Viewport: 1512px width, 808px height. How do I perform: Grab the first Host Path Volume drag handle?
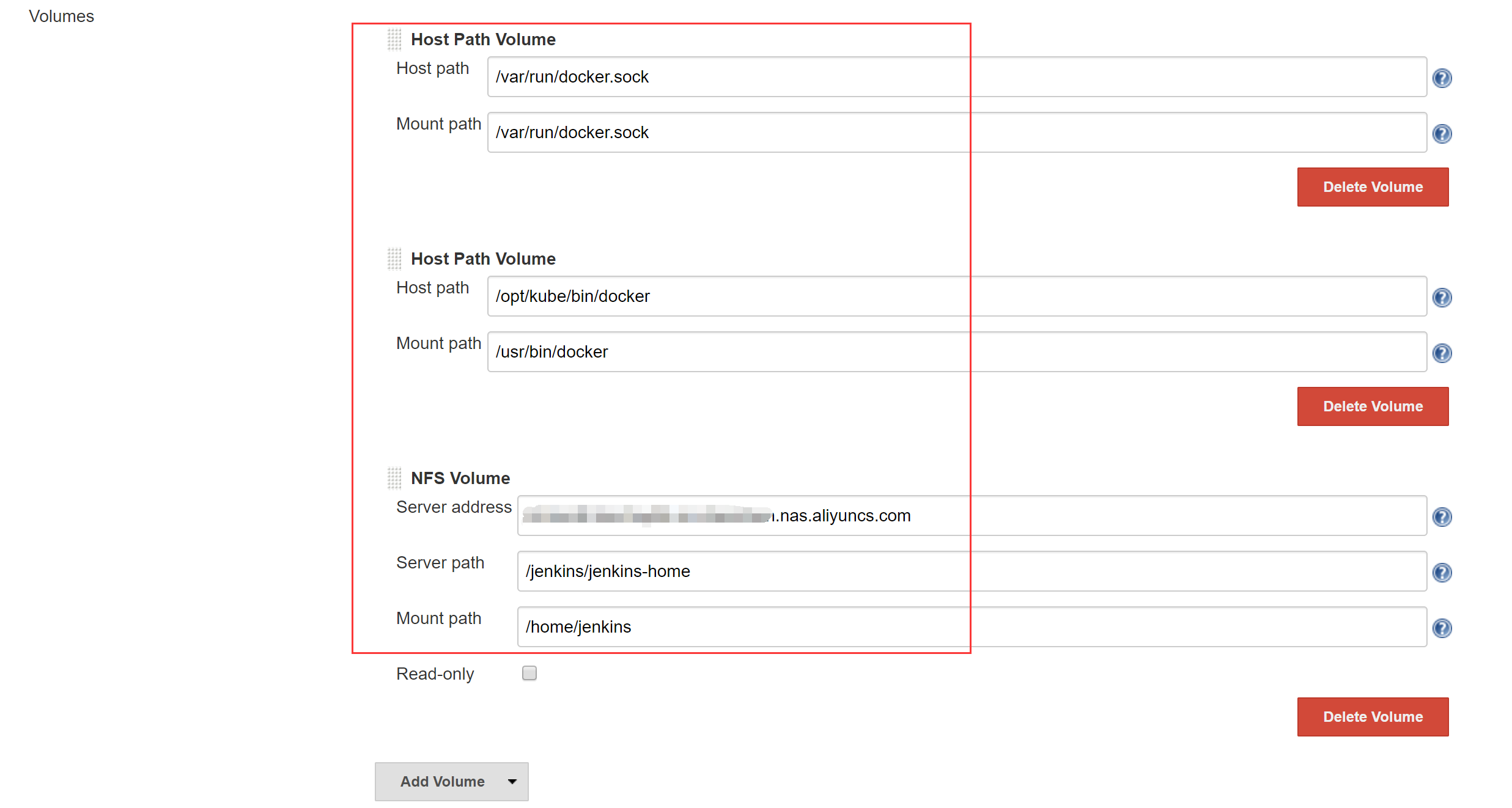tap(394, 39)
